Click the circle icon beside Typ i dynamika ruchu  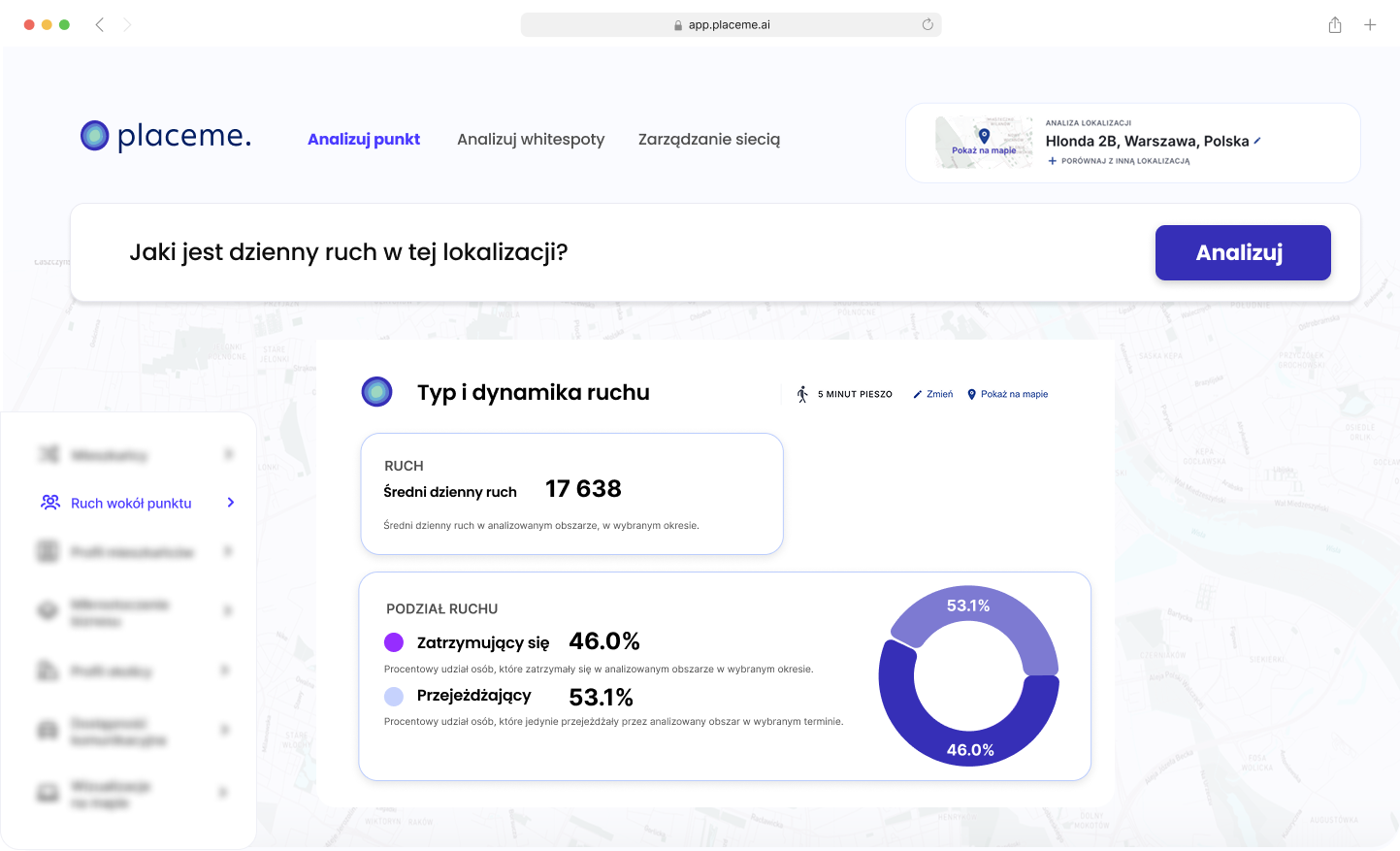[x=376, y=392]
